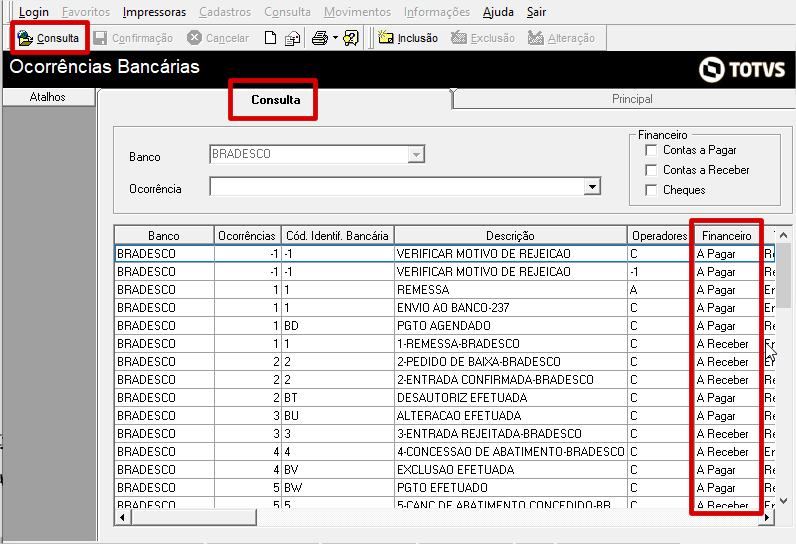Select the DESAUTORIZ EFETUADA row
This screenshot has height=544, width=796.
(x=445, y=398)
